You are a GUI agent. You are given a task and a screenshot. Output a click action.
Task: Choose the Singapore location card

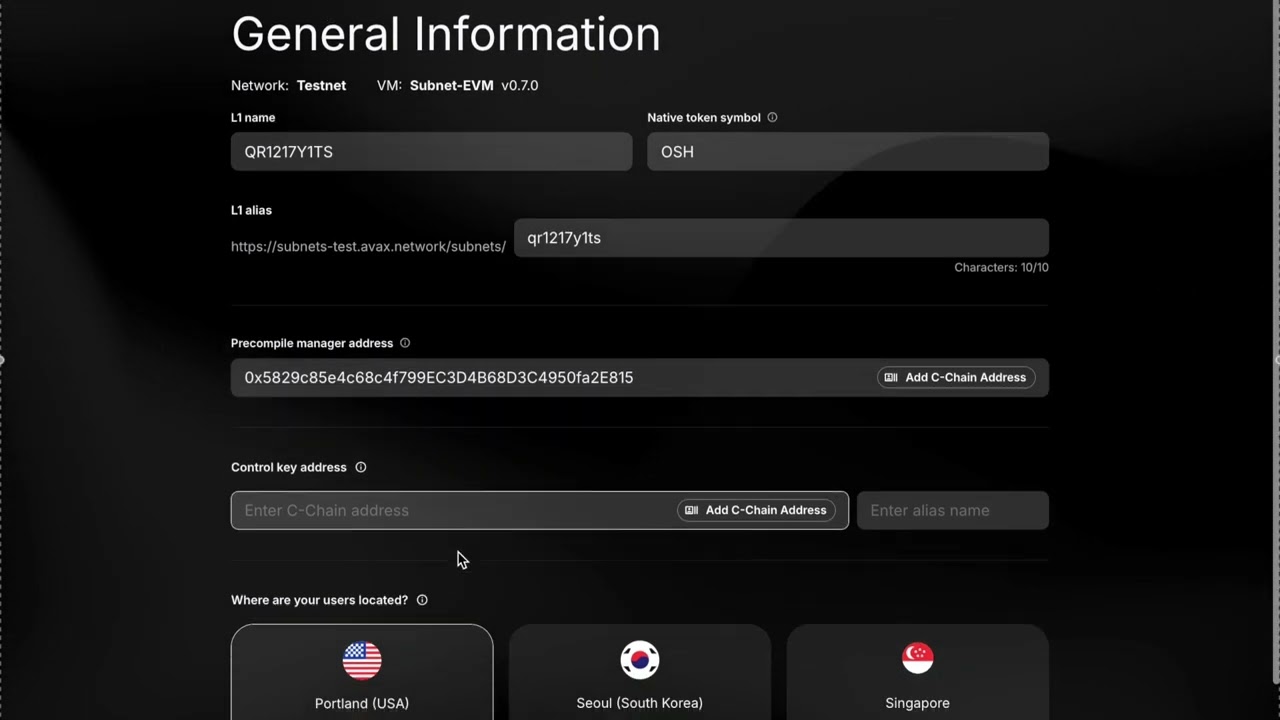pyautogui.click(x=917, y=672)
